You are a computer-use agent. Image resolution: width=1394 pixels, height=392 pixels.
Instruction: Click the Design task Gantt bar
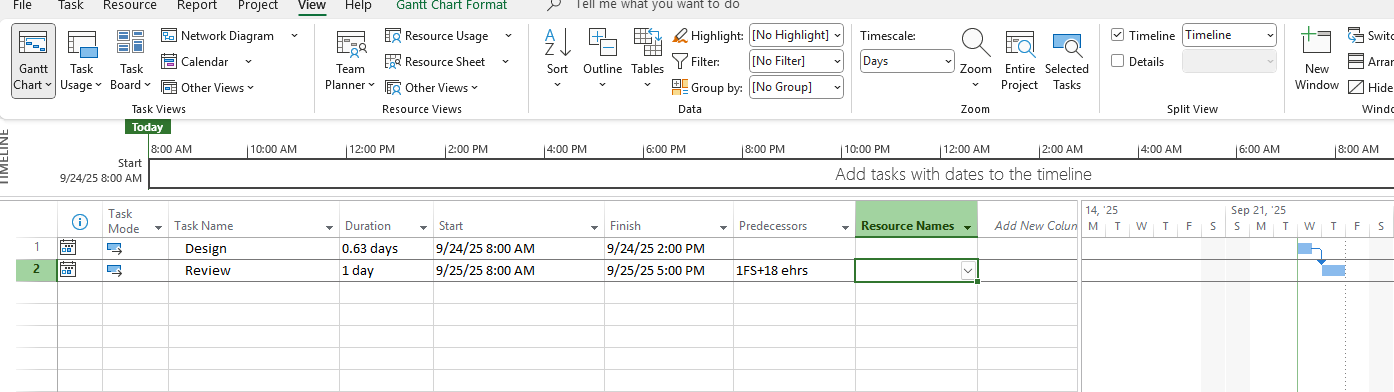1304,248
